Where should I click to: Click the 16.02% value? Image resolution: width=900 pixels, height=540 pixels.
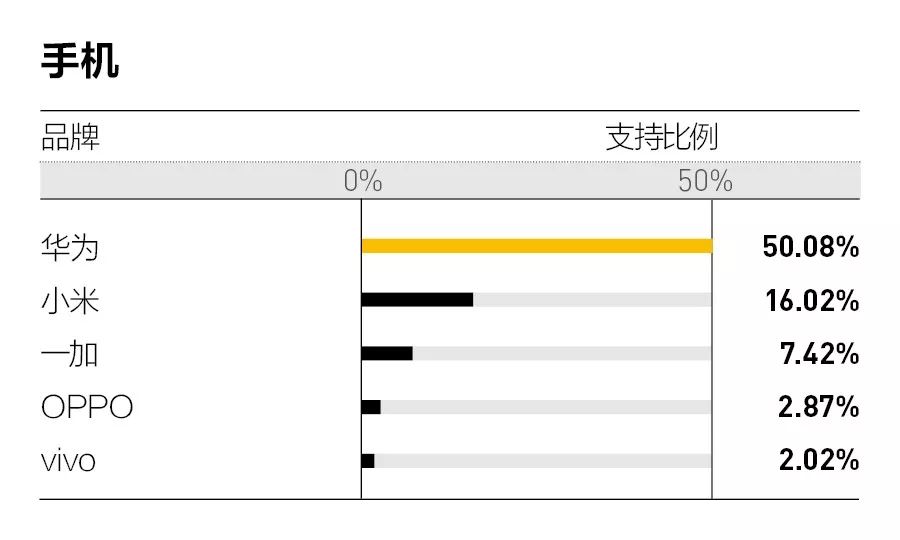812,301
